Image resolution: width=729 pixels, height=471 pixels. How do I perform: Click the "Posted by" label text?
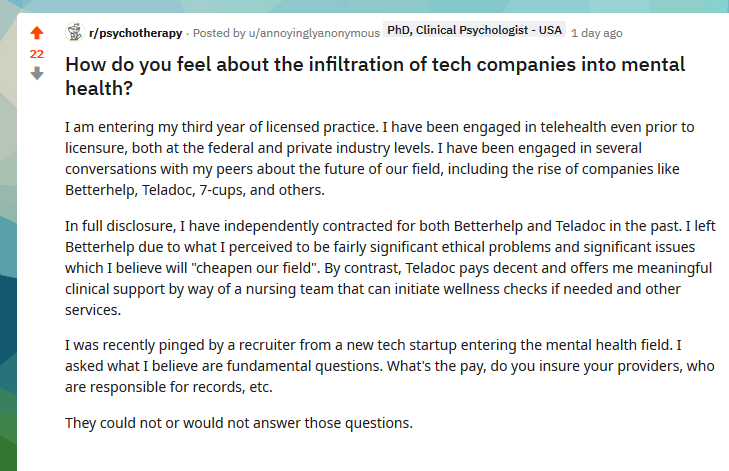(x=220, y=33)
